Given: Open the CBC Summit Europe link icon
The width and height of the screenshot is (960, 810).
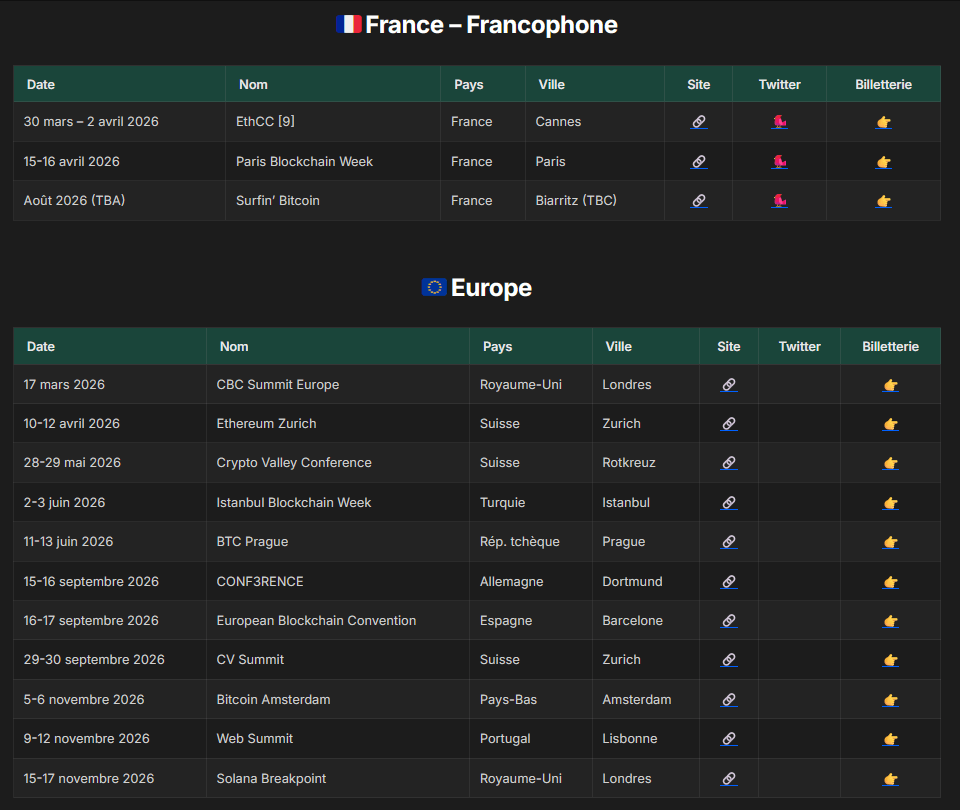Looking at the screenshot, I should pos(728,384).
